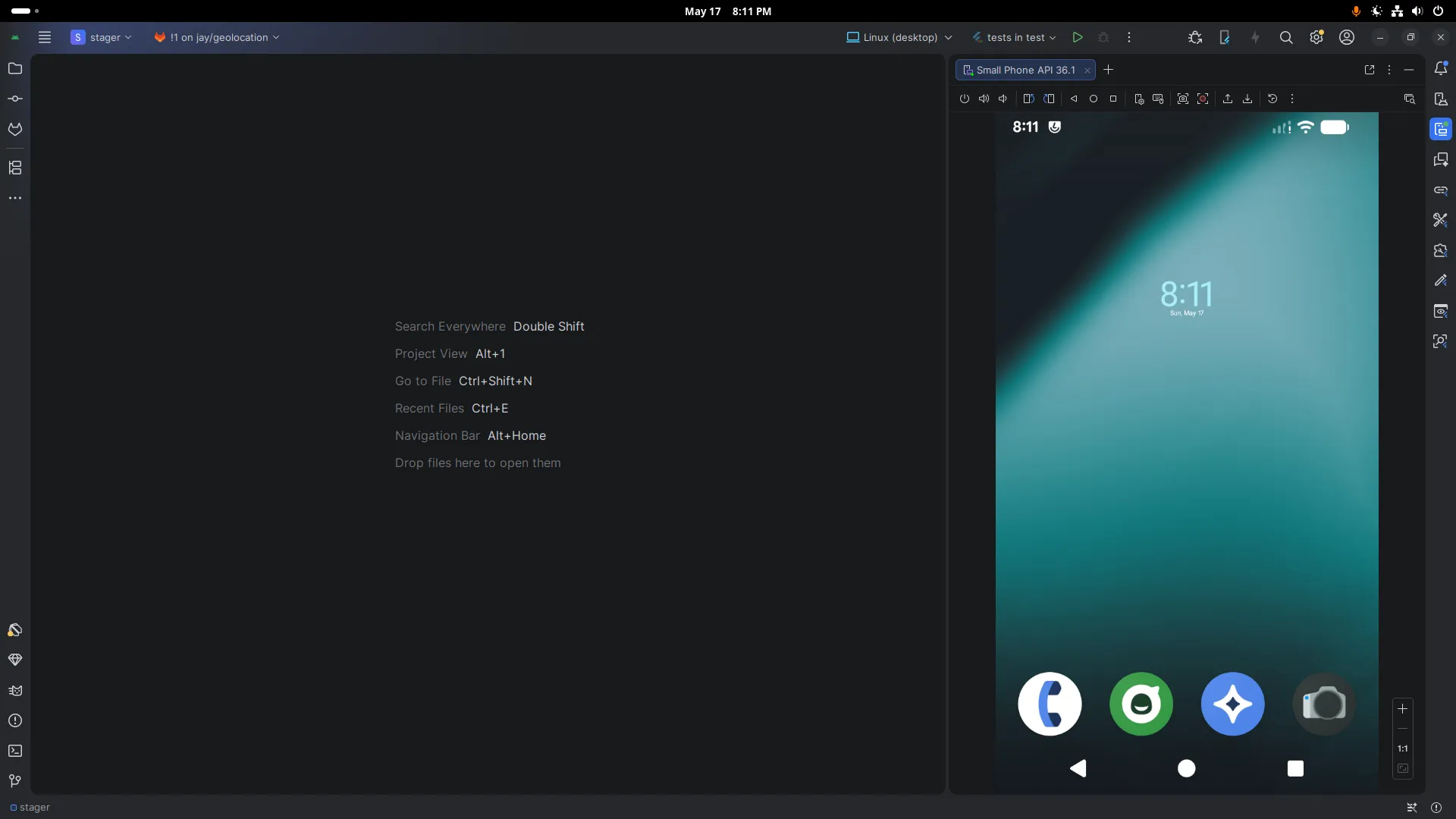1456x819 pixels.
Task: Rotate the emulator right
Action: (x=1049, y=99)
